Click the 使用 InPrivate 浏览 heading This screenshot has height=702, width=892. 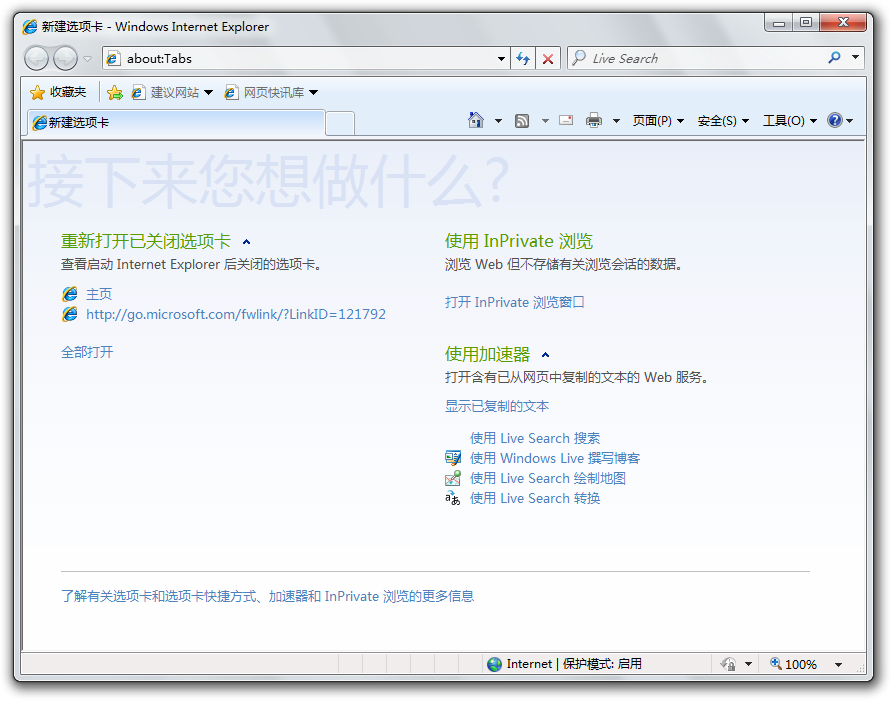(519, 241)
